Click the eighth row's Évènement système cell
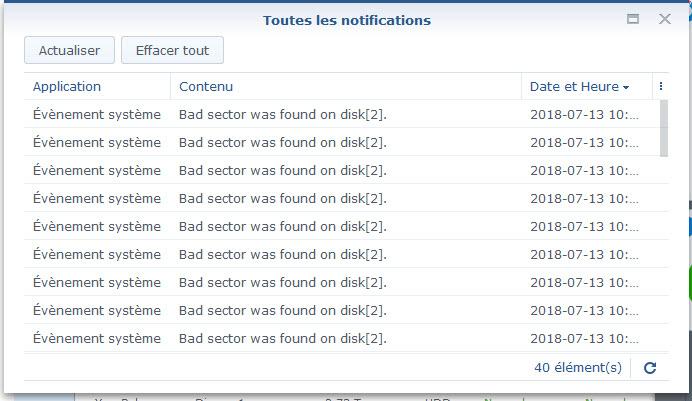The height and width of the screenshot is (401, 692). (x=97, y=311)
